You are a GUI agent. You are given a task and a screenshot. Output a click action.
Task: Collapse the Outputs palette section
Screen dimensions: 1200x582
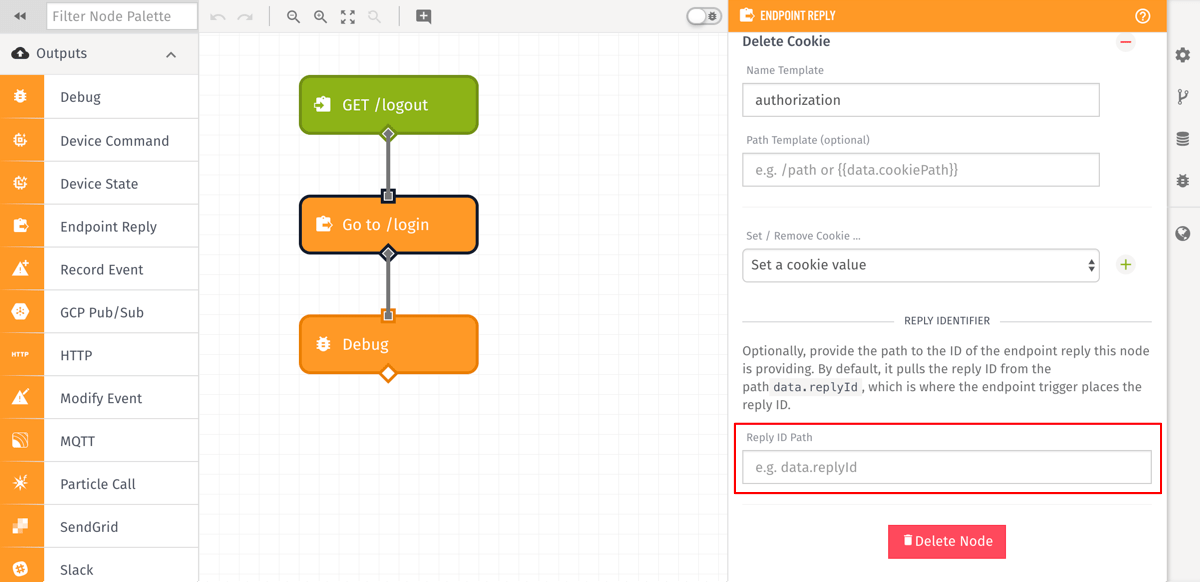pos(171,54)
